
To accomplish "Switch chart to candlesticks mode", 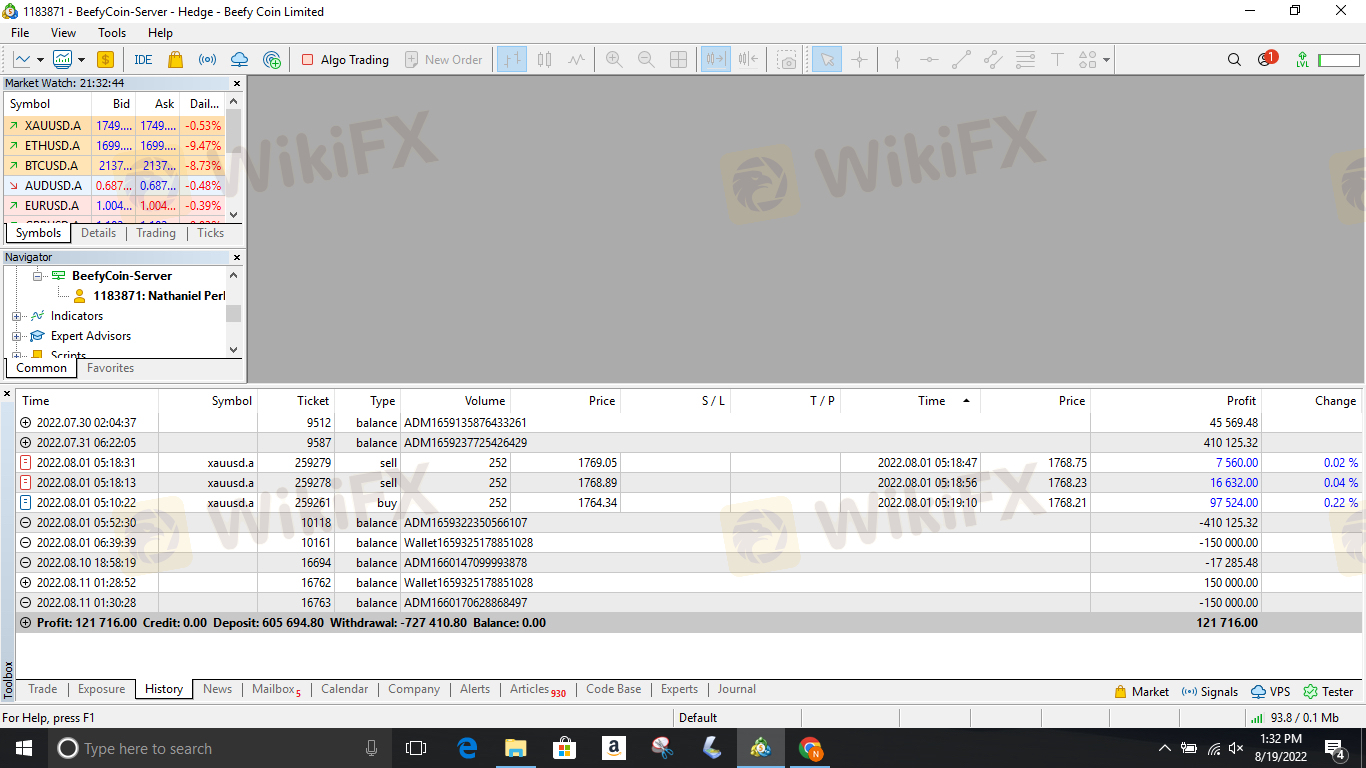I will coord(544,60).
